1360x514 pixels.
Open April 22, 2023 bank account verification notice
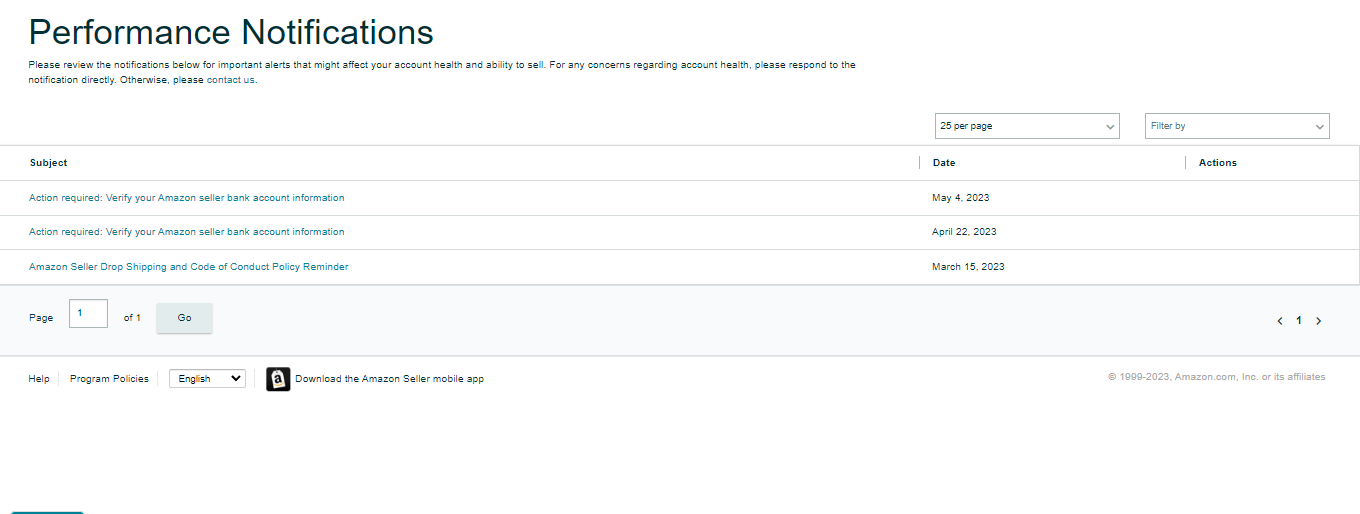[186, 232]
